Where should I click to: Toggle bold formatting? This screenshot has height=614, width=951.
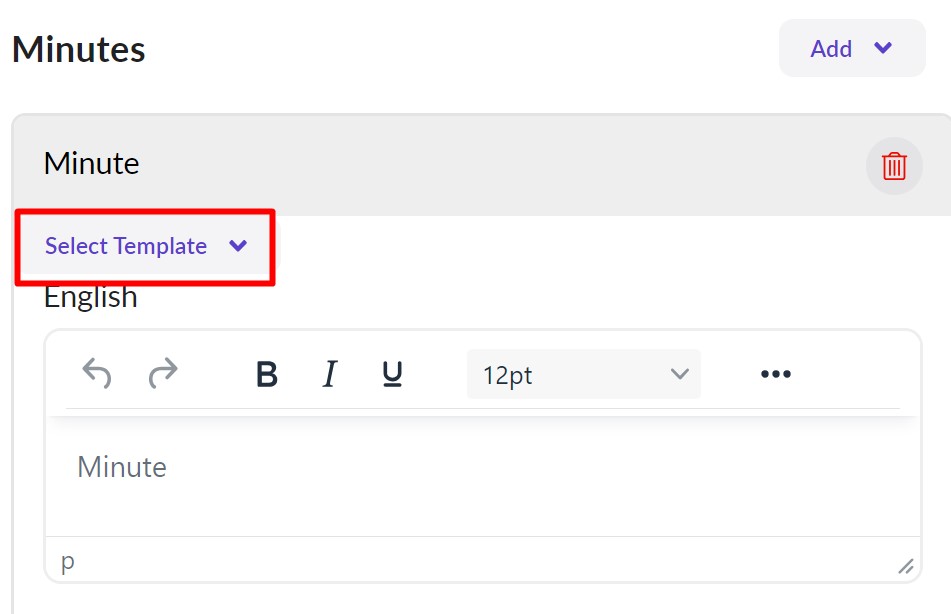coord(266,374)
